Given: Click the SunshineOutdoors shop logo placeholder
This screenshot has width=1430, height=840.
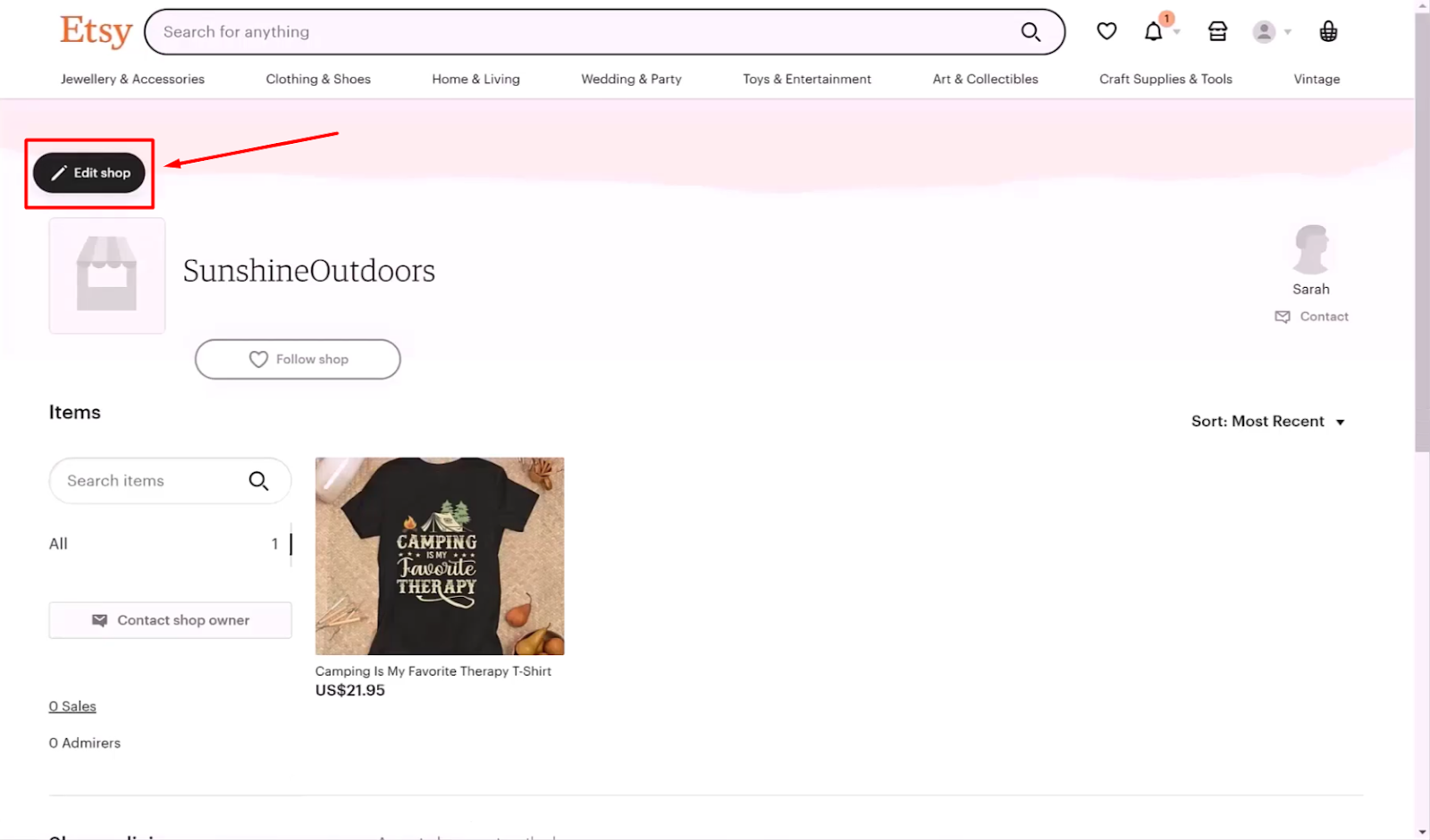Looking at the screenshot, I should [107, 275].
